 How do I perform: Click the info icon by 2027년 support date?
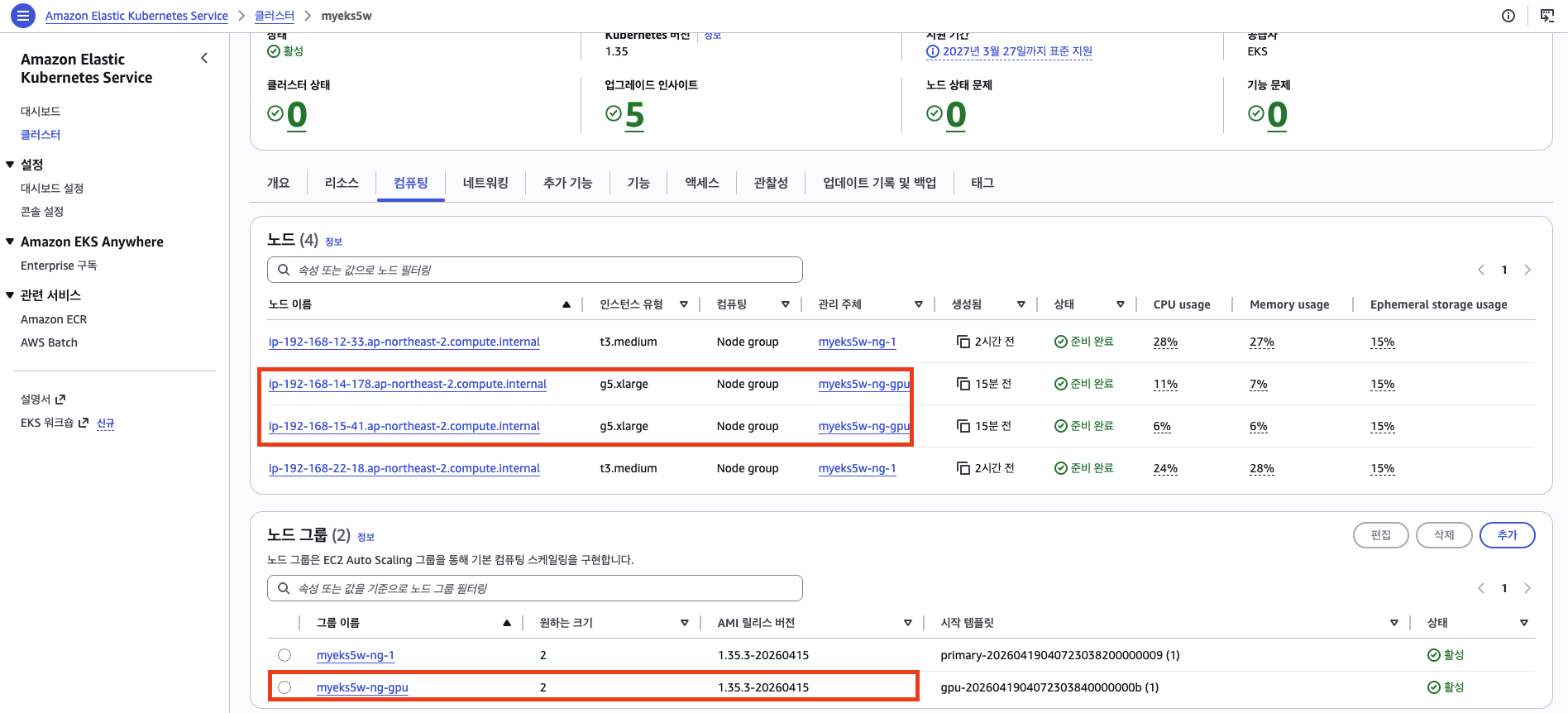coord(933,51)
